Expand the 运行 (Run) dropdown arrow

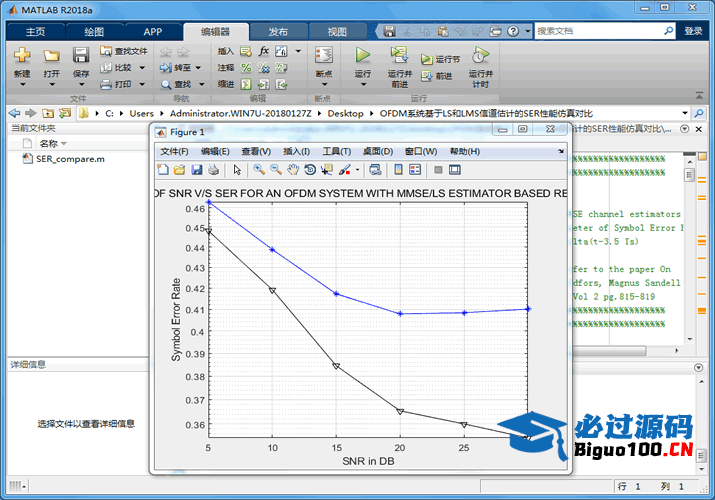click(x=363, y=85)
